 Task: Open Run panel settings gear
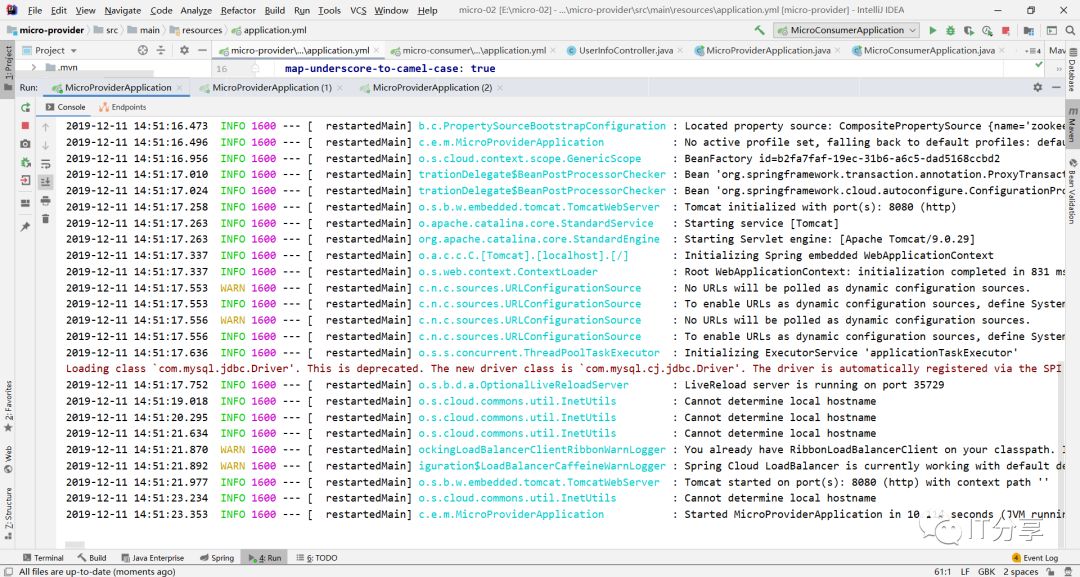click(1038, 87)
